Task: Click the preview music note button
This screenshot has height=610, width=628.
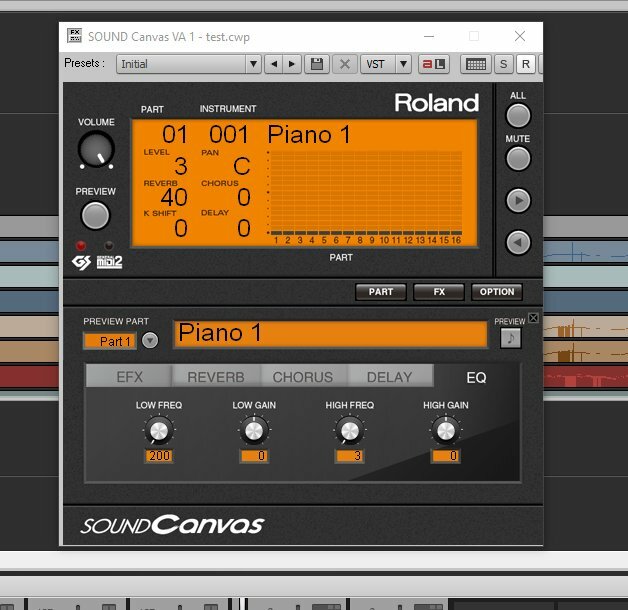Action: click(511, 338)
